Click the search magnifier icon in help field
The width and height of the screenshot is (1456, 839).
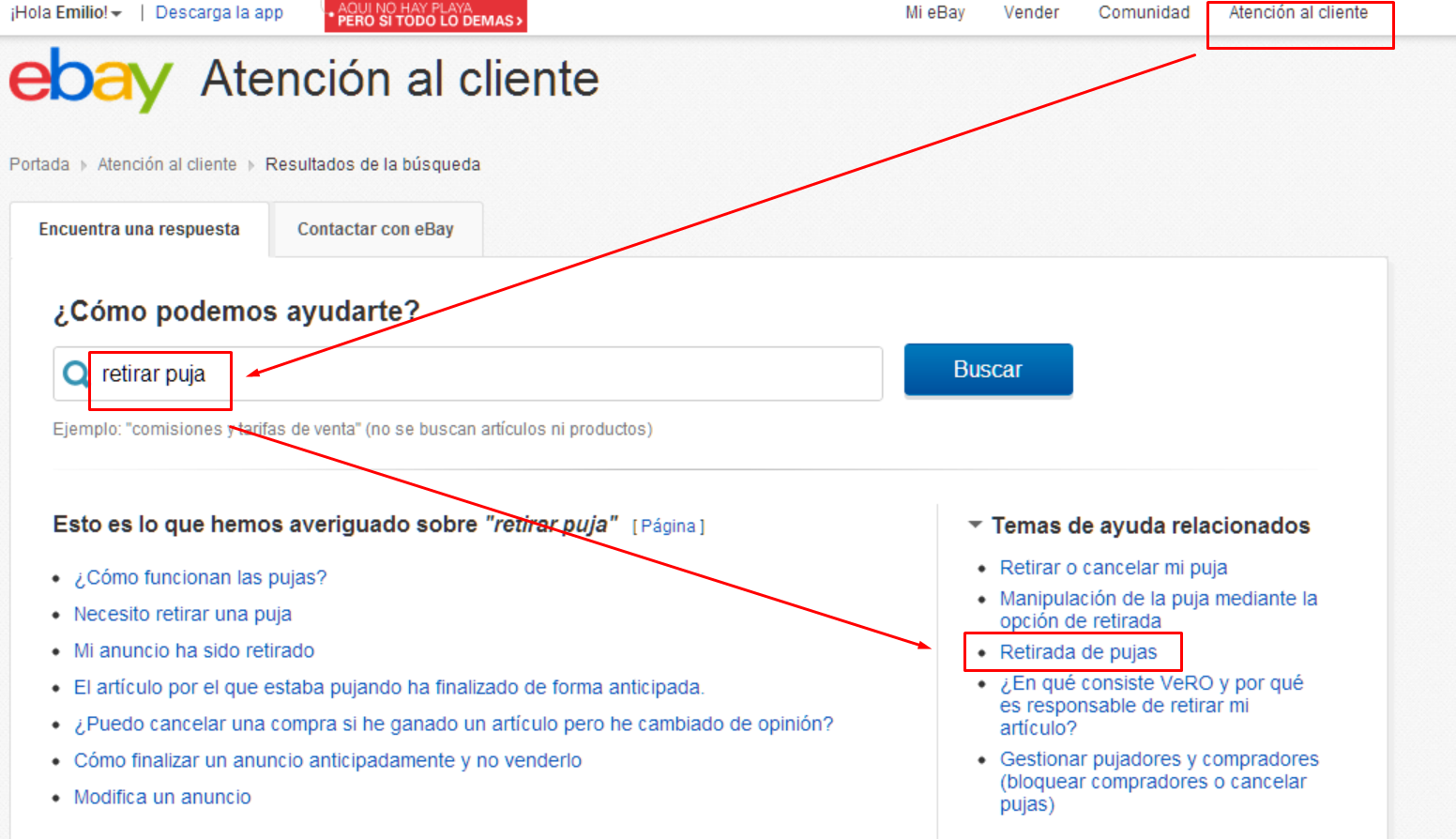[74, 374]
